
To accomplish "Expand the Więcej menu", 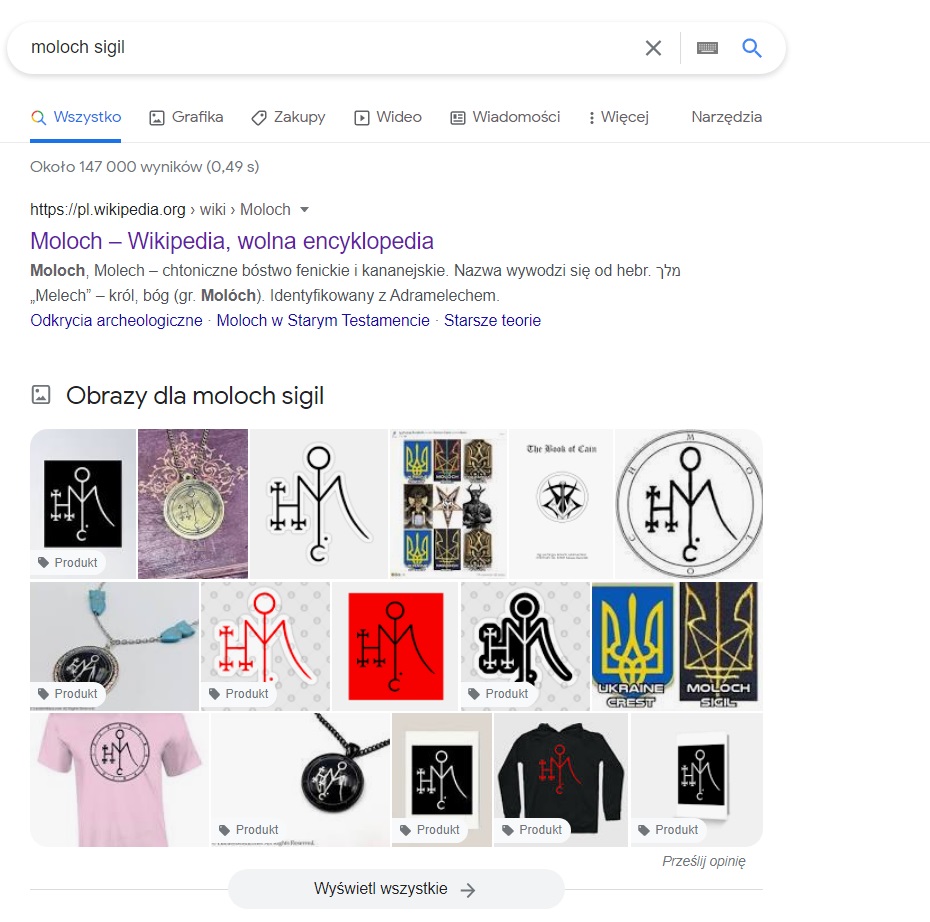I will [619, 117].
